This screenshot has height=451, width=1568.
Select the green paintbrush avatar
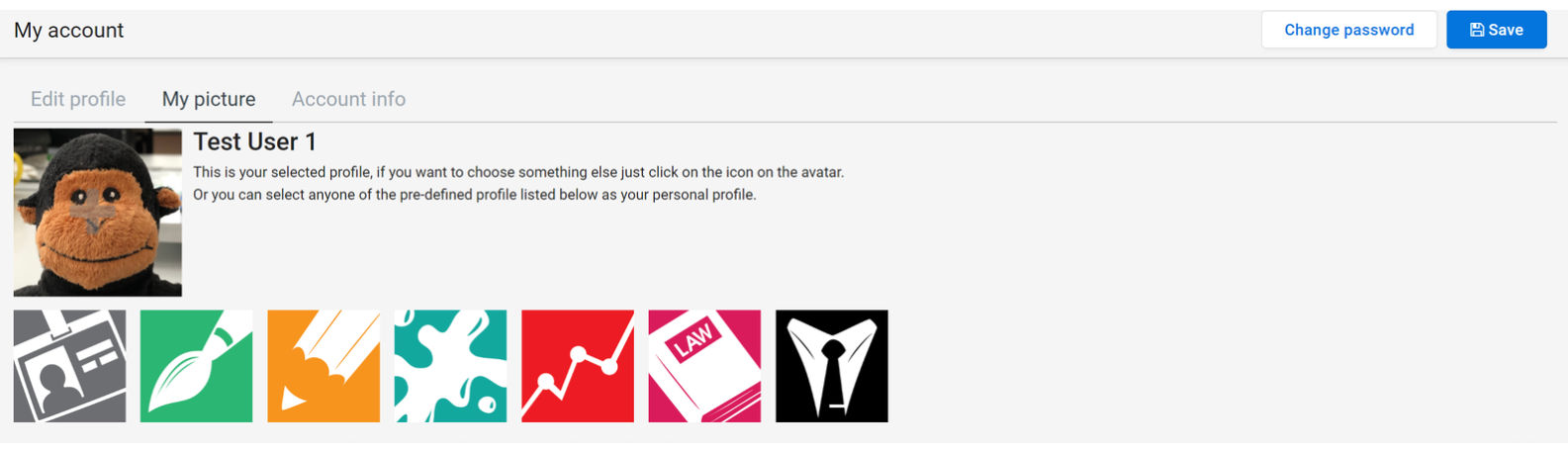click(x=196, y=366)
